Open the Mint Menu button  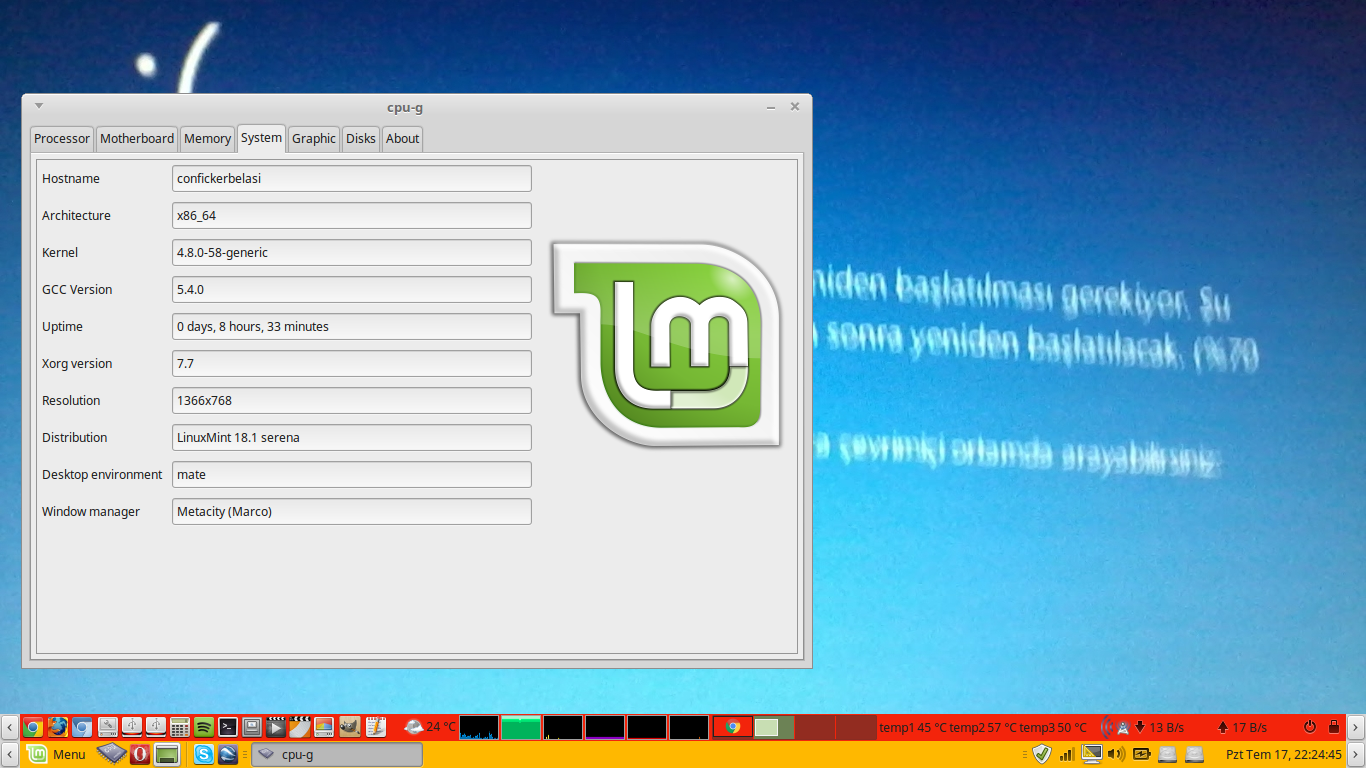tap(57, 754)
